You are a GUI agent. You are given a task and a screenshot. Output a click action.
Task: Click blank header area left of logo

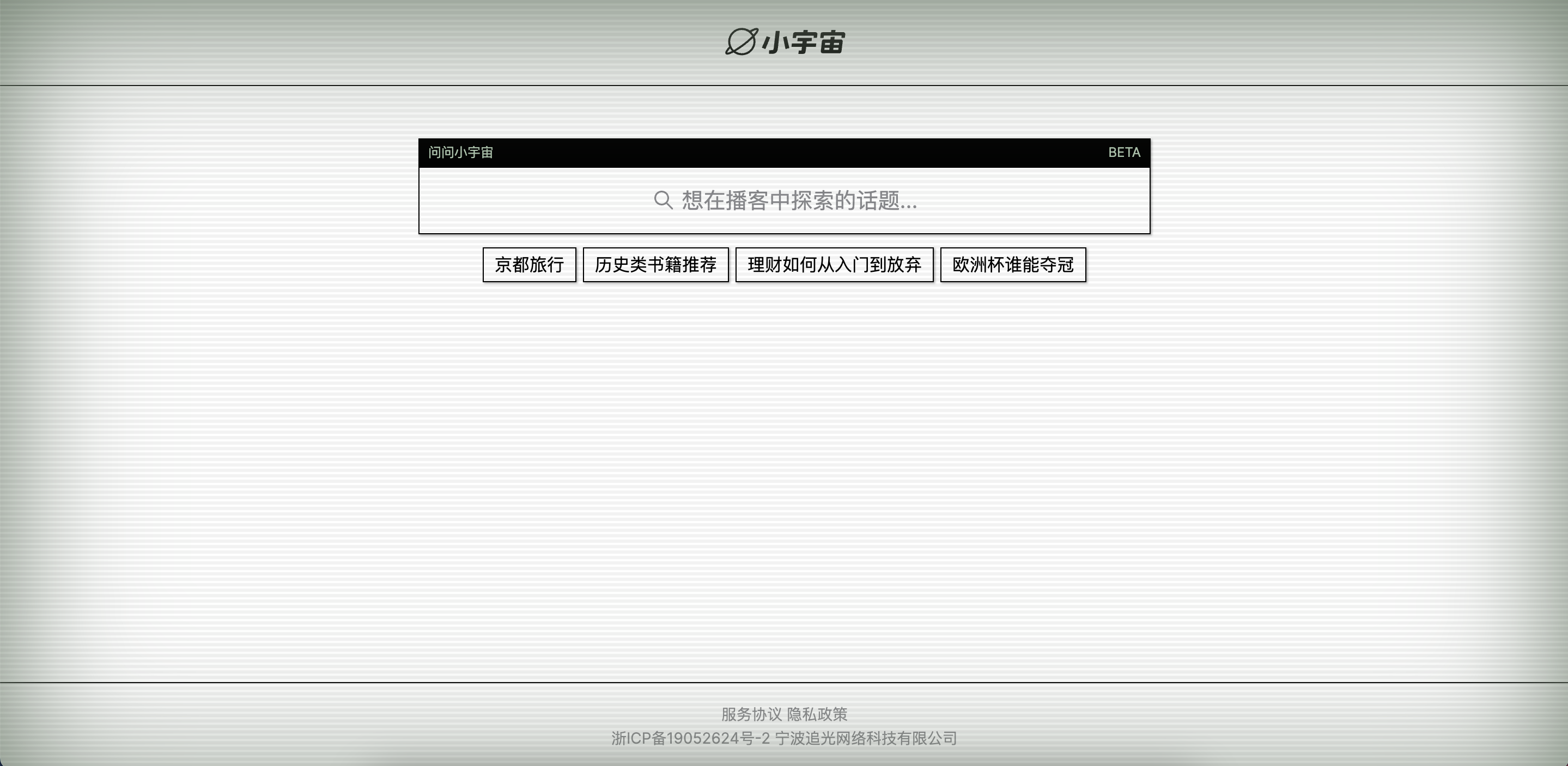(365, 42)
